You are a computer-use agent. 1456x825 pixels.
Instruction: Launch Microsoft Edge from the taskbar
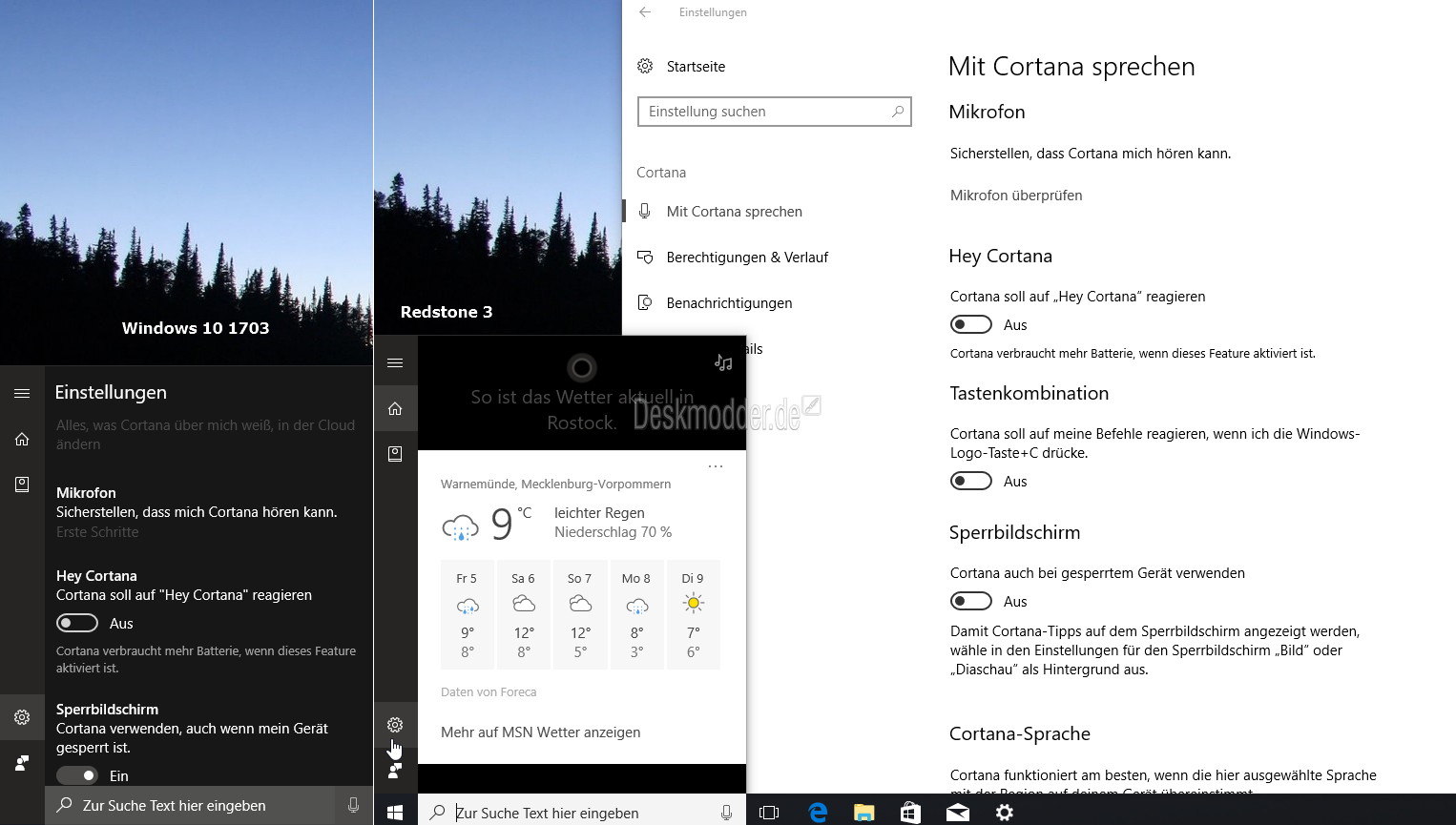[818, 813]
